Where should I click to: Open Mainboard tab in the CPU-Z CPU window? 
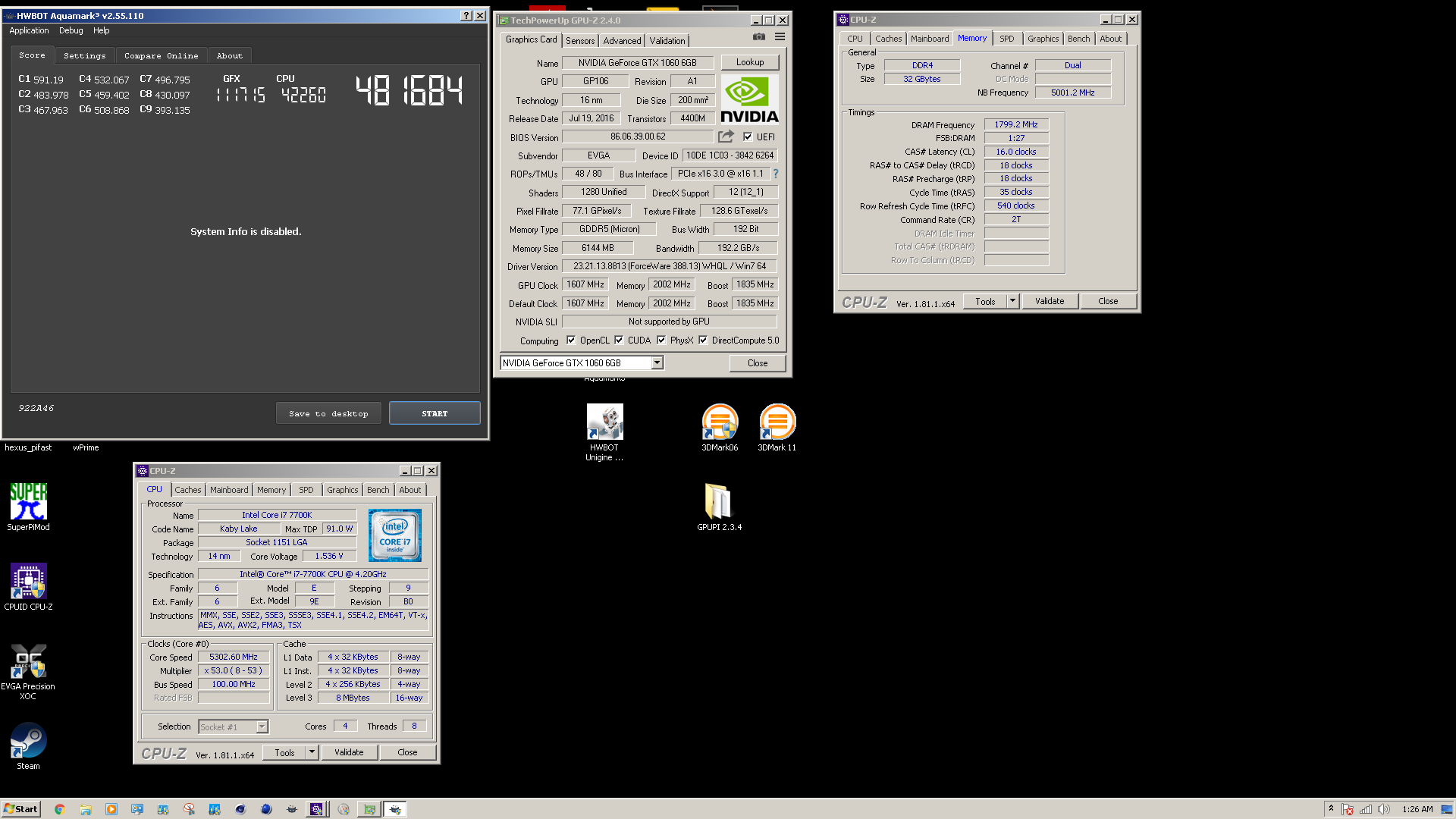230,490
